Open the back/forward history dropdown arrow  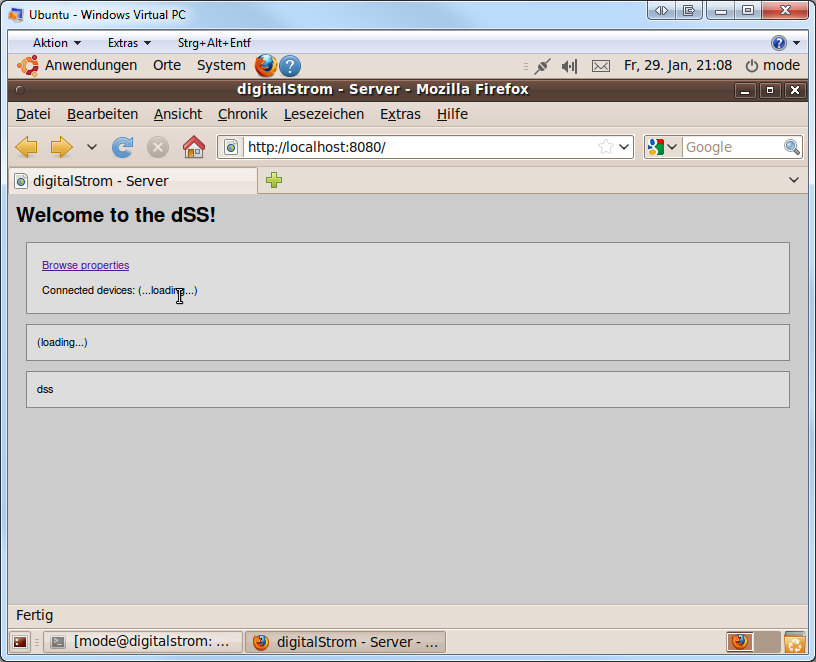click(x=92, y=147)
